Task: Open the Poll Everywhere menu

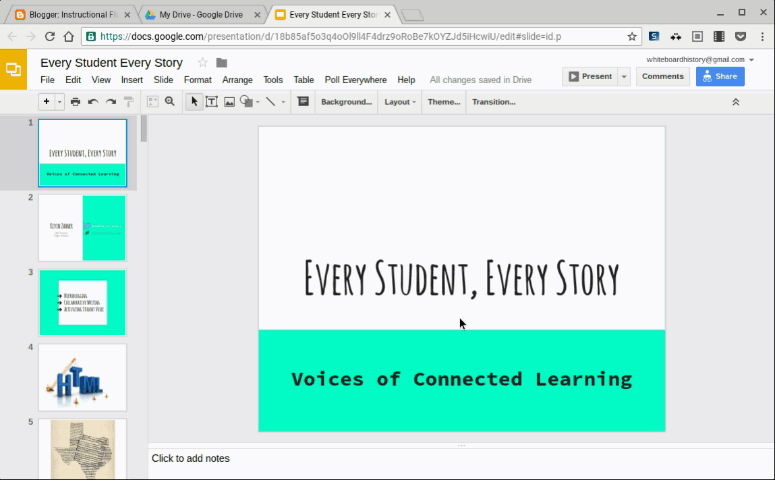Action: pyautogui.click(x=355, y=80)
